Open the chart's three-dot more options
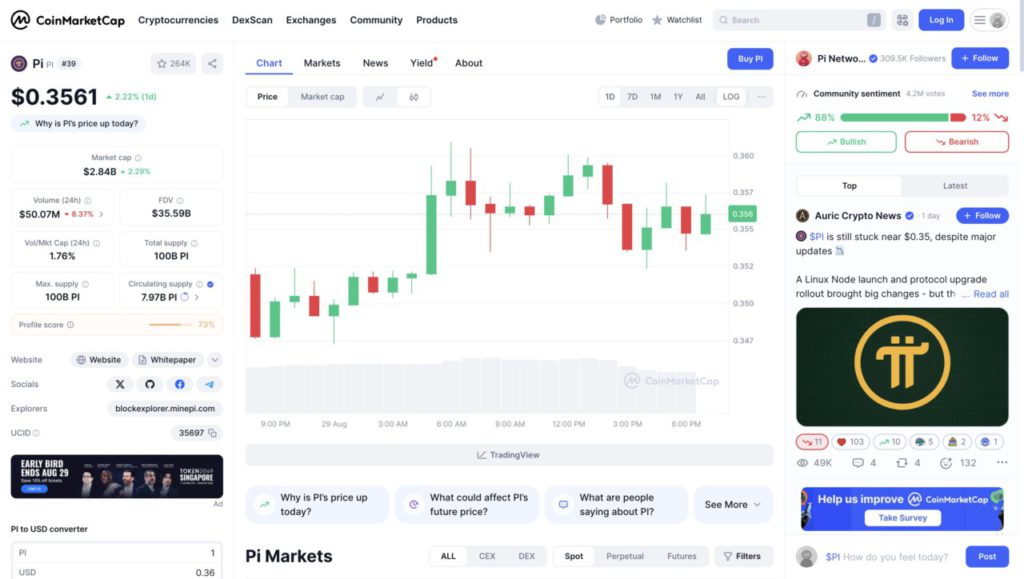 (762, 97)
